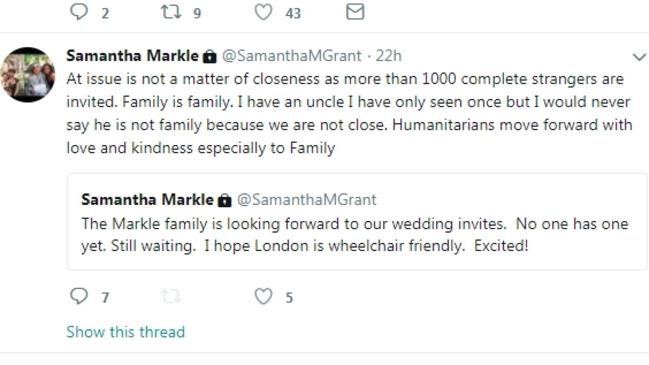649x365 pixels.
Task: Send top tweet via direct message envelope
Action: click(355, 12)
